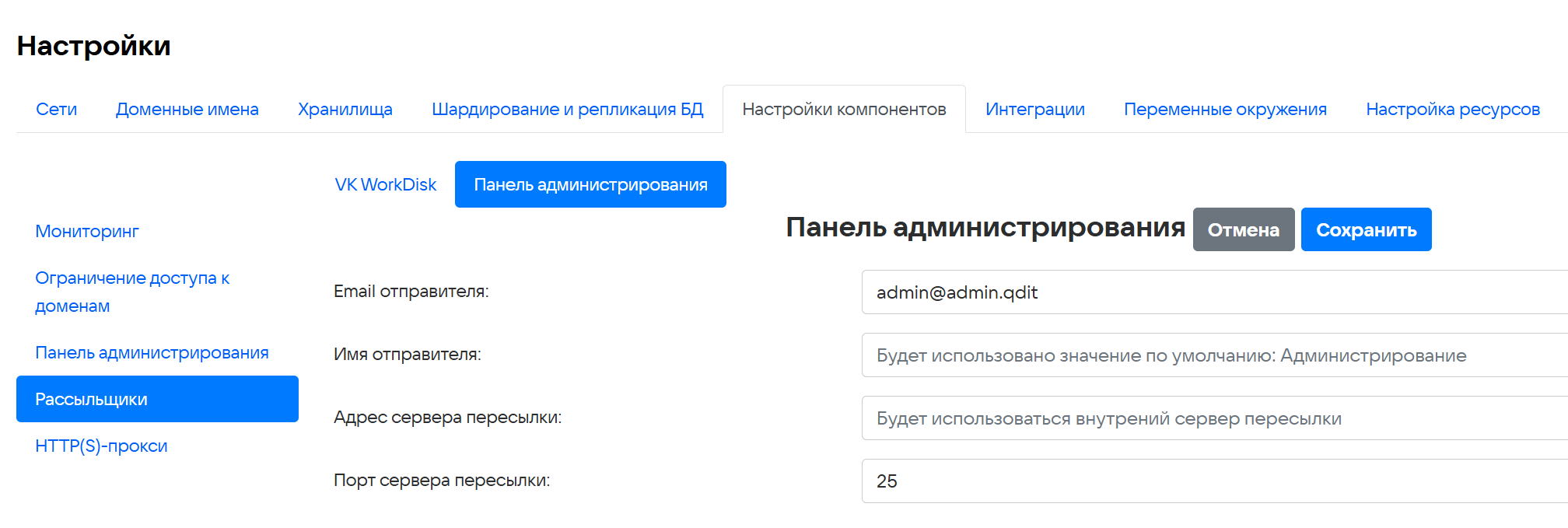The width and height of the screenshot is (1568, 528).
Task: Click the Порт сервера пересылки field
Action: coord(1213,481)
